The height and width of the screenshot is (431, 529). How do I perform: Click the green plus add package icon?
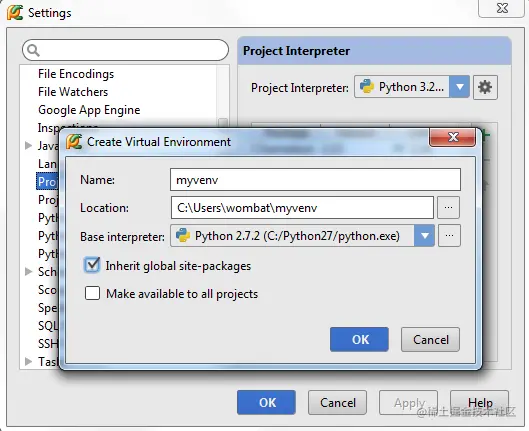point(486,135)
